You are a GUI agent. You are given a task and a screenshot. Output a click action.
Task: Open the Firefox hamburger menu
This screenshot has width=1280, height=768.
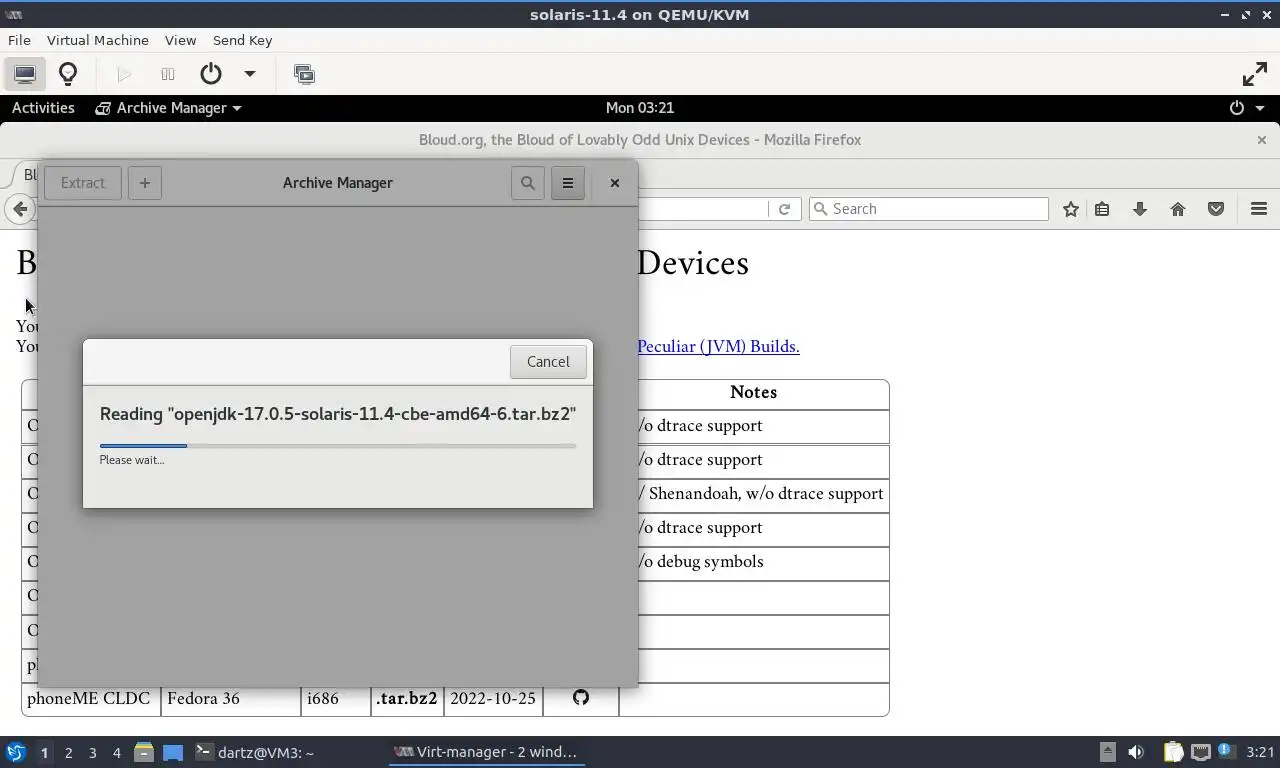tap(1259, 209)
